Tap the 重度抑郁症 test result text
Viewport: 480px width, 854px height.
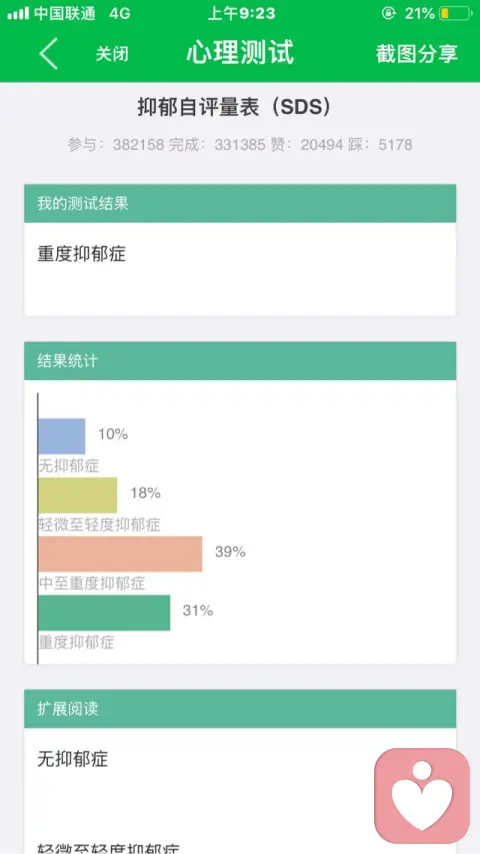point(82,254)
